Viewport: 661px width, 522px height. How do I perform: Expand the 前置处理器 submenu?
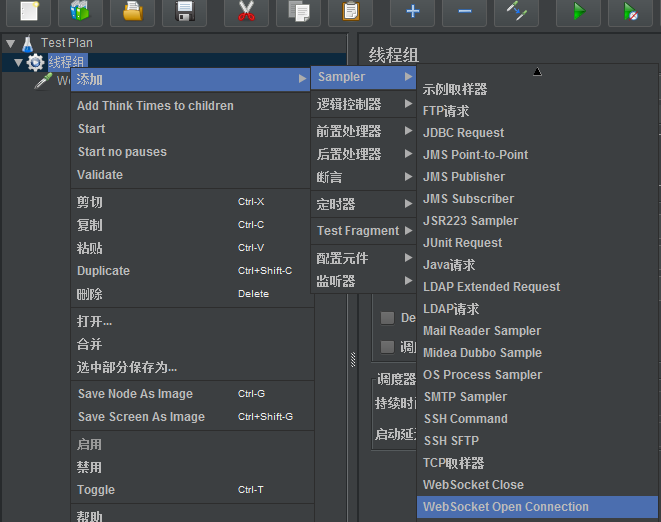point(363,131)
